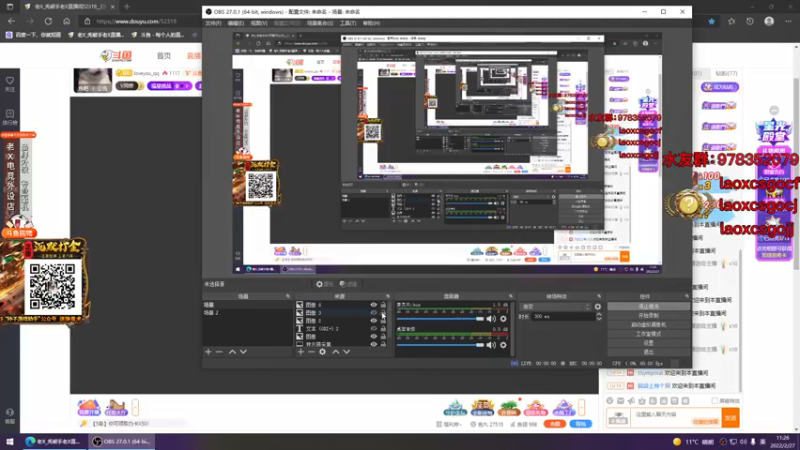Open the emoji icon in chat toolbar
Screen dimensions: 800x450
coord(610,401)
